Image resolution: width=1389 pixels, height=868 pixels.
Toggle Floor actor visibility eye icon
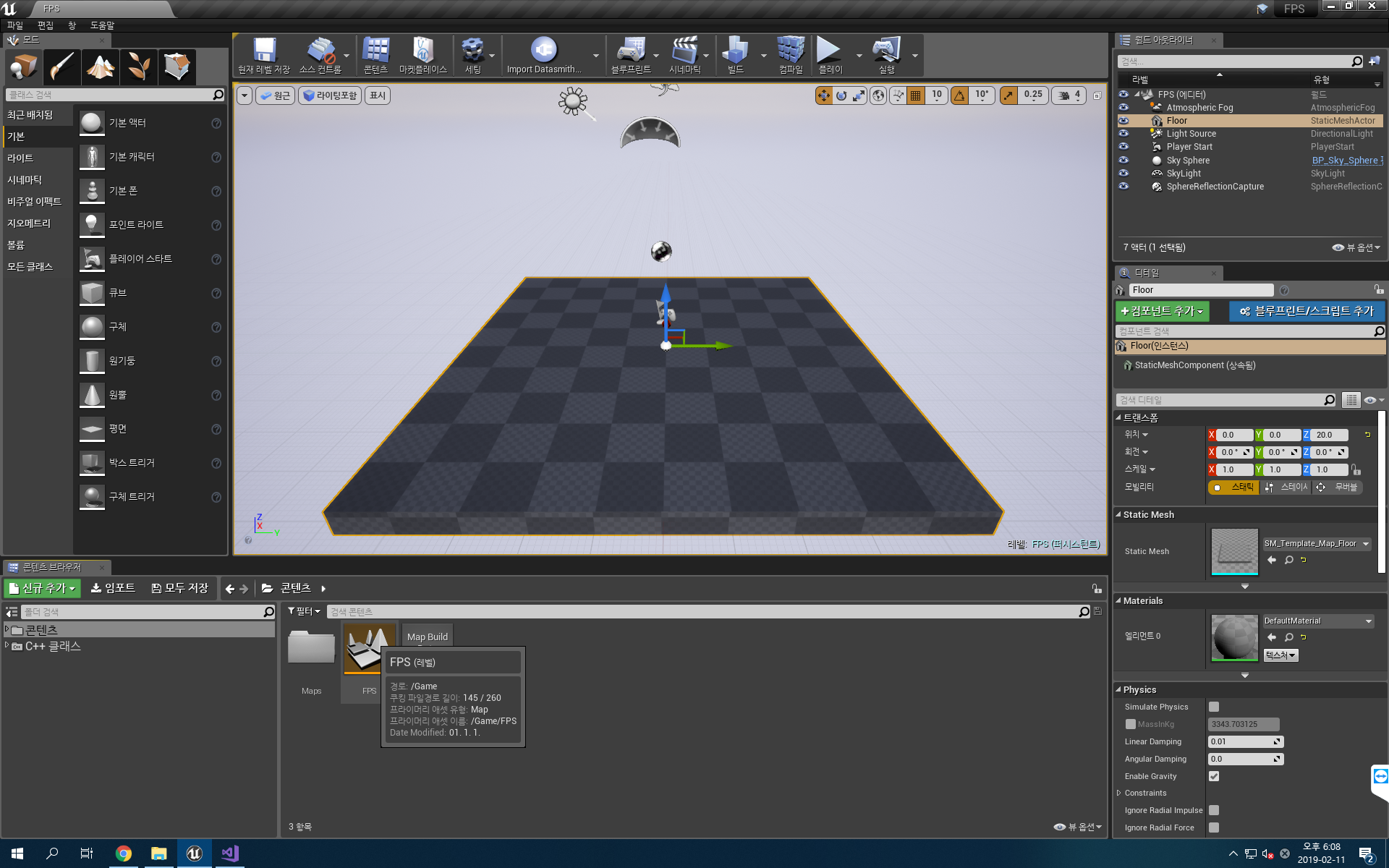click(x=1124, y=120)
